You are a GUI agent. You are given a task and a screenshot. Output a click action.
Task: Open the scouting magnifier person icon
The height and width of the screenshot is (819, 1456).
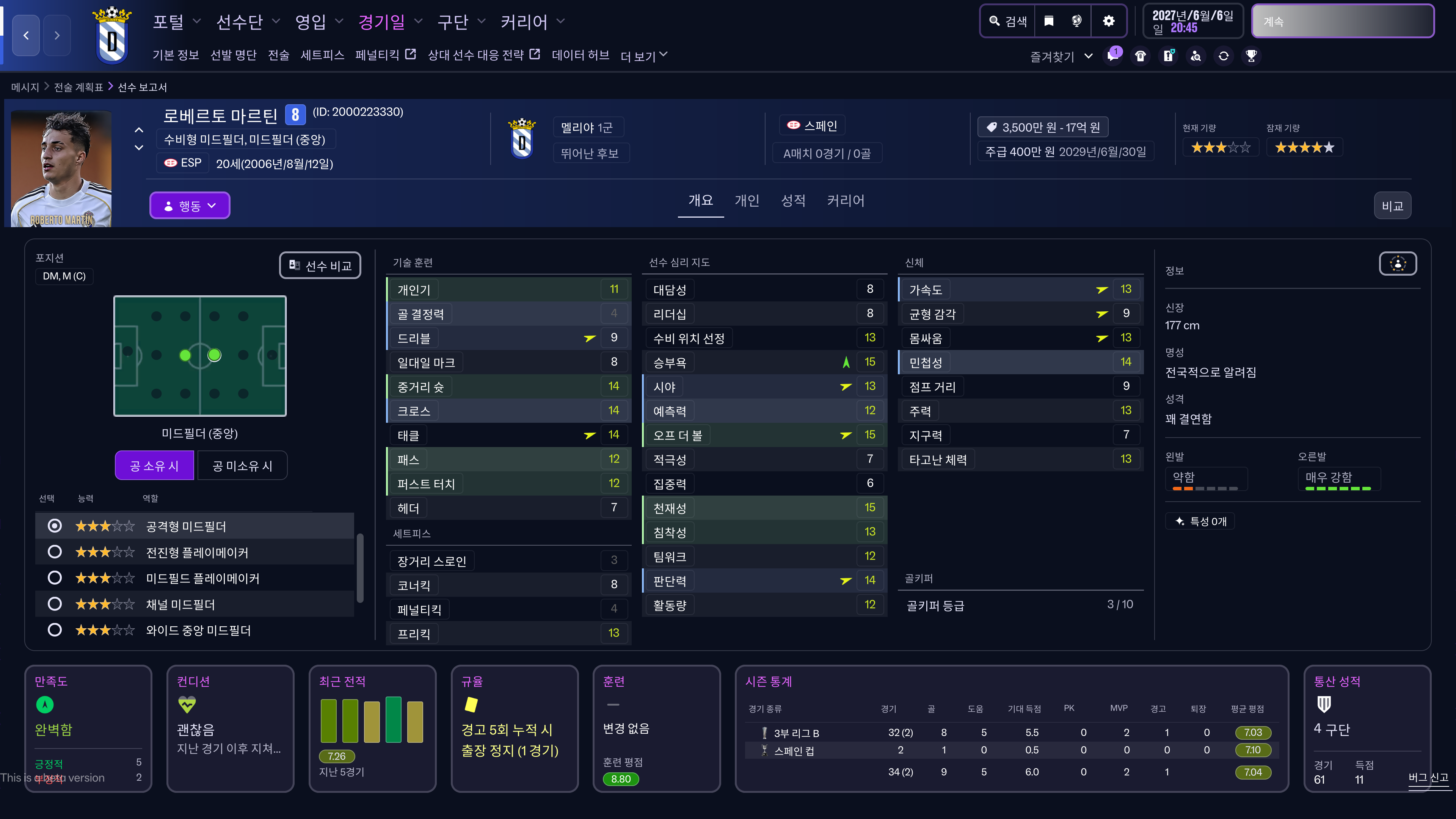pos(1196,55)
